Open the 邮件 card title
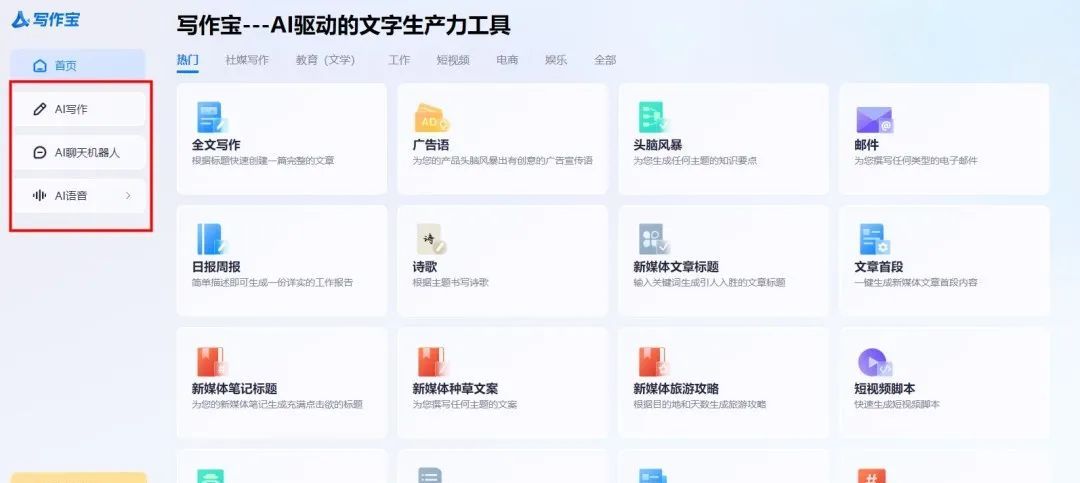The height and width of the screenshot is (483, 1080). coord(866,145)
